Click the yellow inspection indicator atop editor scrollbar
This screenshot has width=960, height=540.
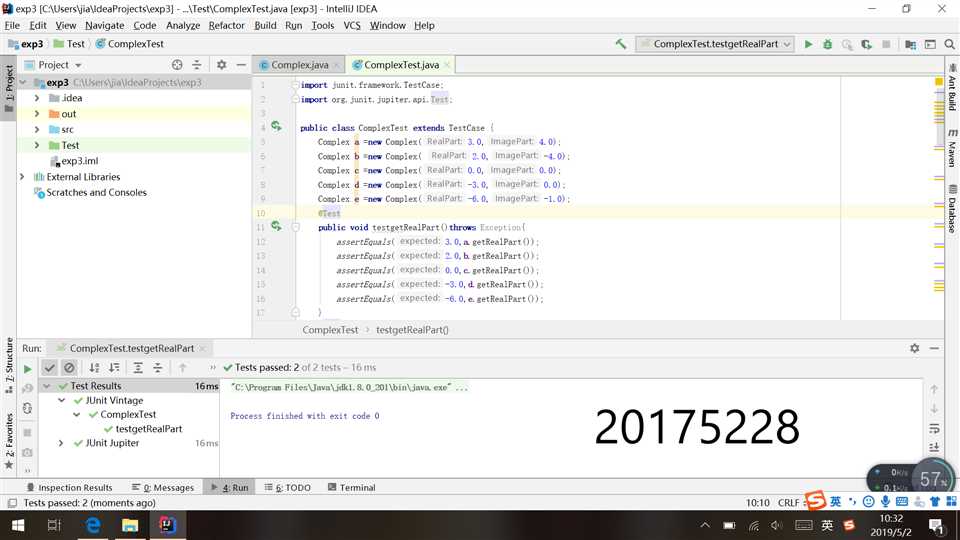point(939,81)
